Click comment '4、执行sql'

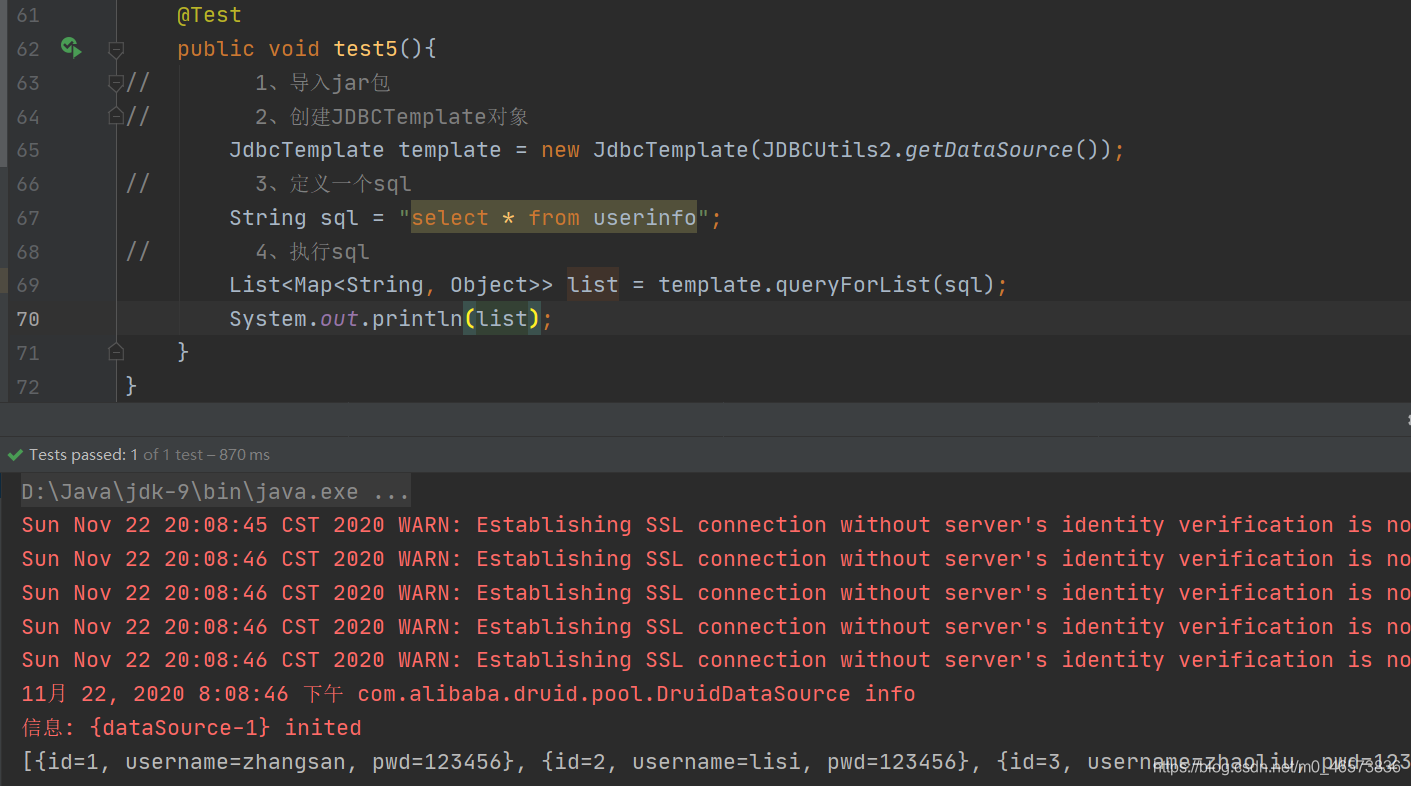point(312,252)
